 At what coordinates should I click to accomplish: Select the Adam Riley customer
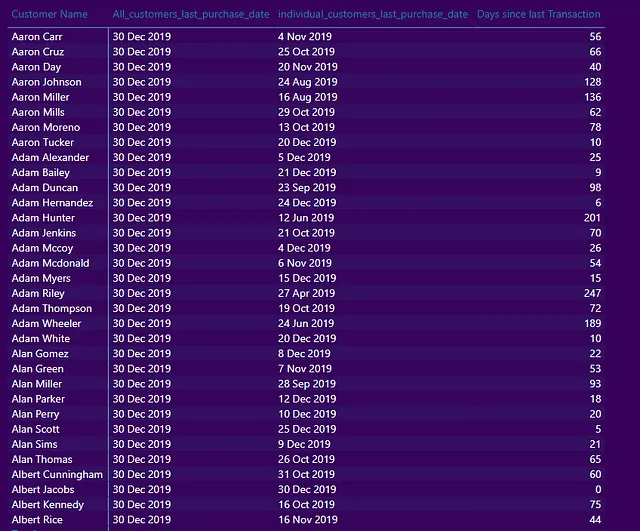click(38, 293)
